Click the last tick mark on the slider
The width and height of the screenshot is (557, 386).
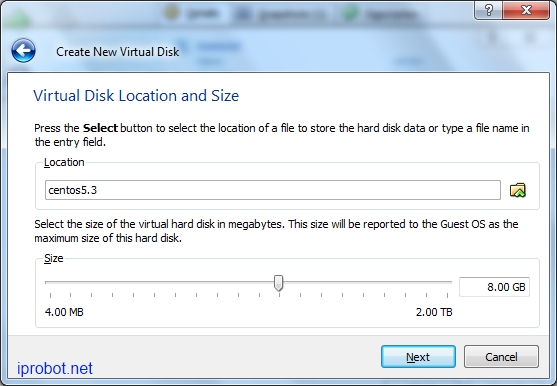[448, 295]
